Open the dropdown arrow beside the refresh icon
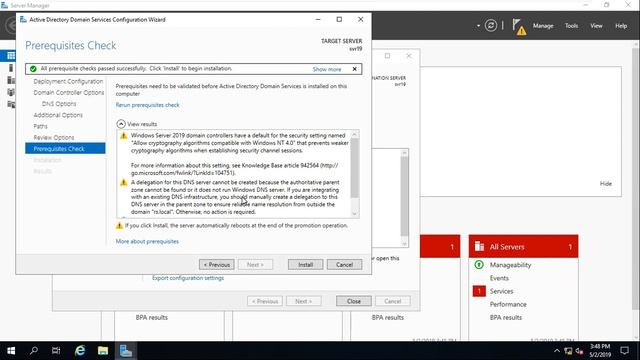The width and height of the screenshot is (640, 360). pyautogui.click(x=478, y=26)
